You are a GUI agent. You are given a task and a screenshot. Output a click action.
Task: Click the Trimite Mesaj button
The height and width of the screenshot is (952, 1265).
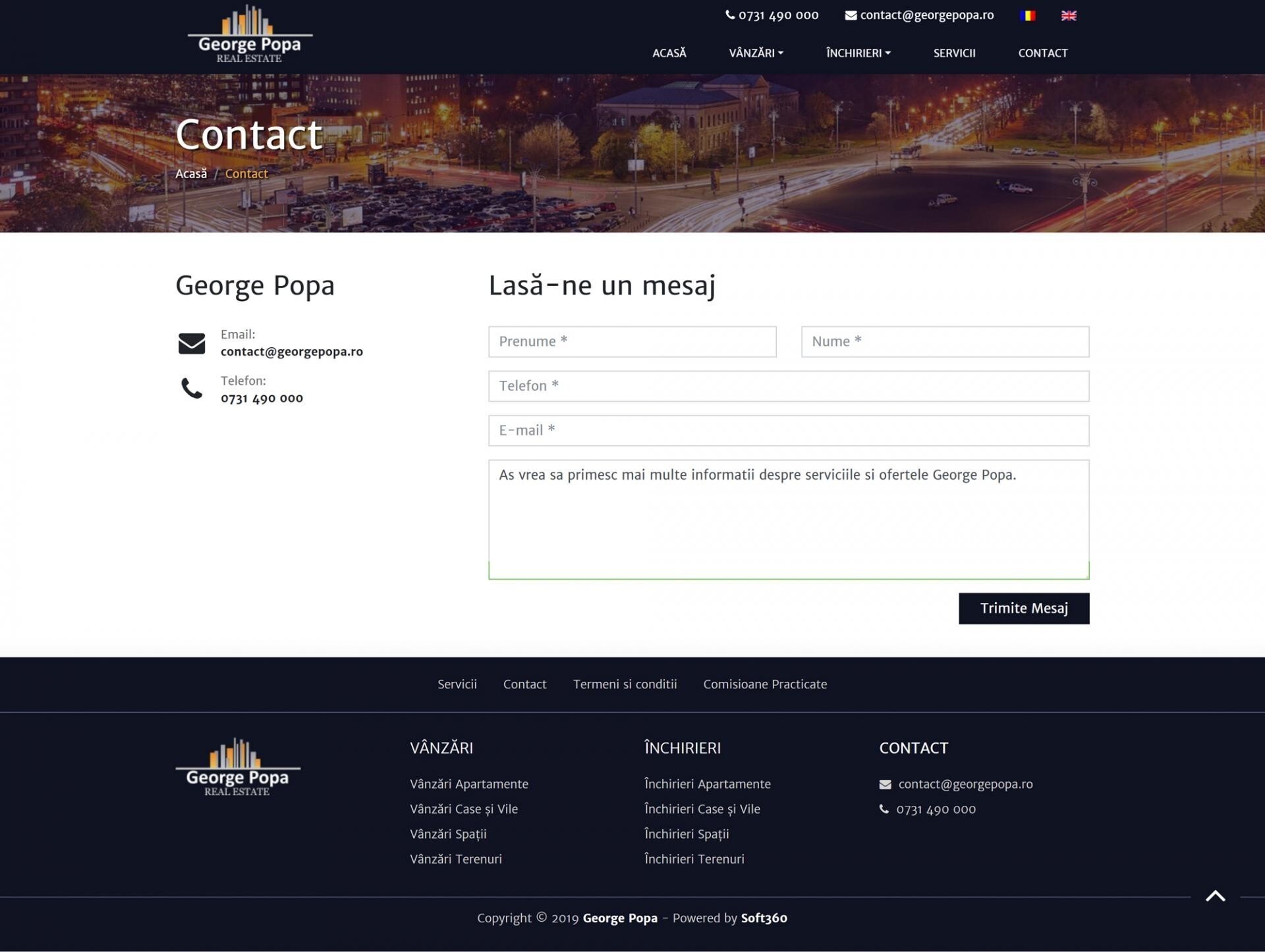coord(1023,608)
